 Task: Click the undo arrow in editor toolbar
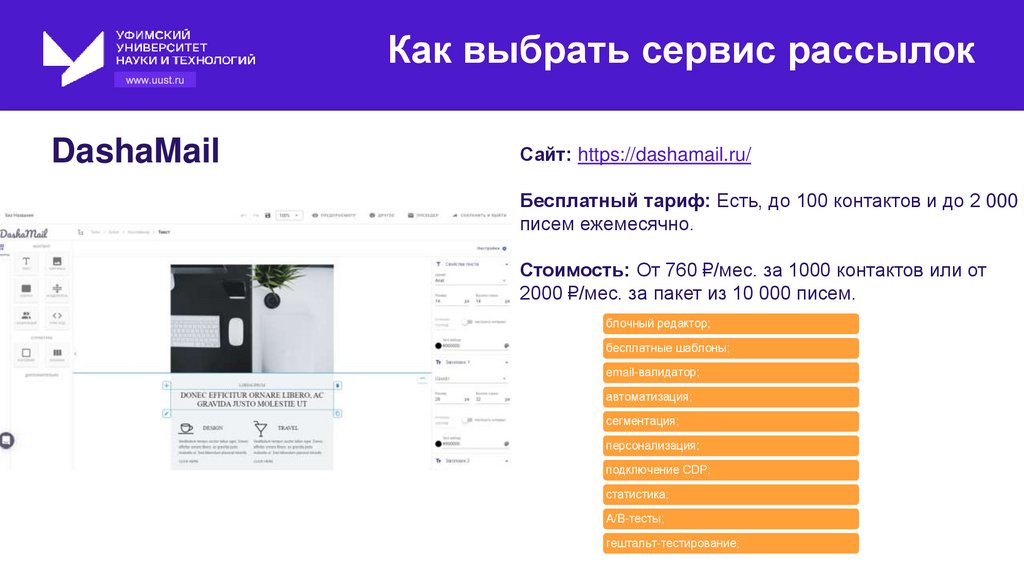[x=244, y=215]
